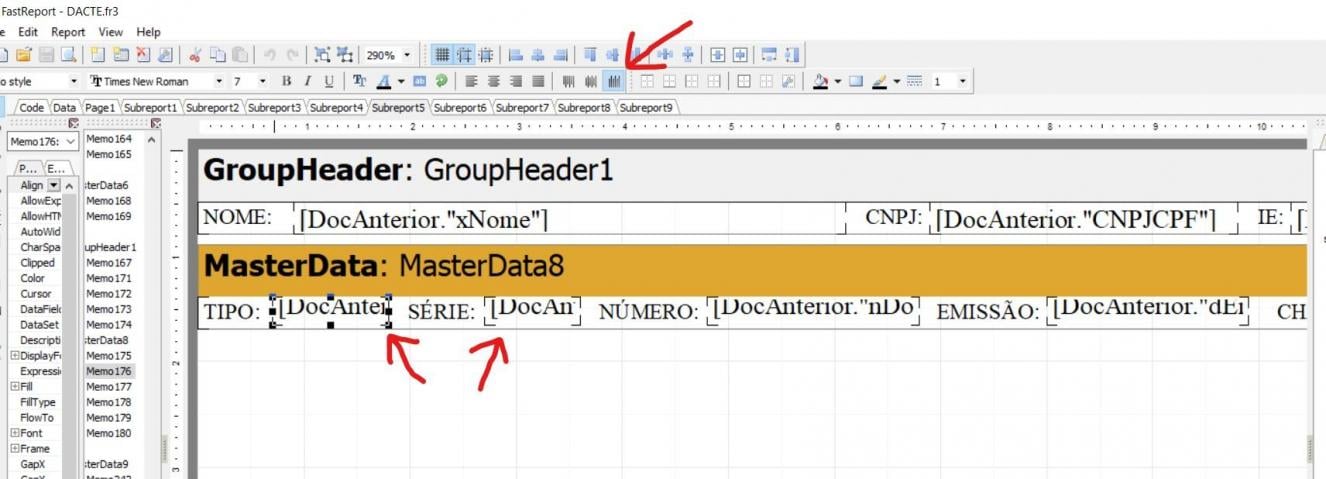This screenshot has height=479, width=1326.
Task: Group selected objects icon
Action: pyautogui.click(x=322, y=55)
